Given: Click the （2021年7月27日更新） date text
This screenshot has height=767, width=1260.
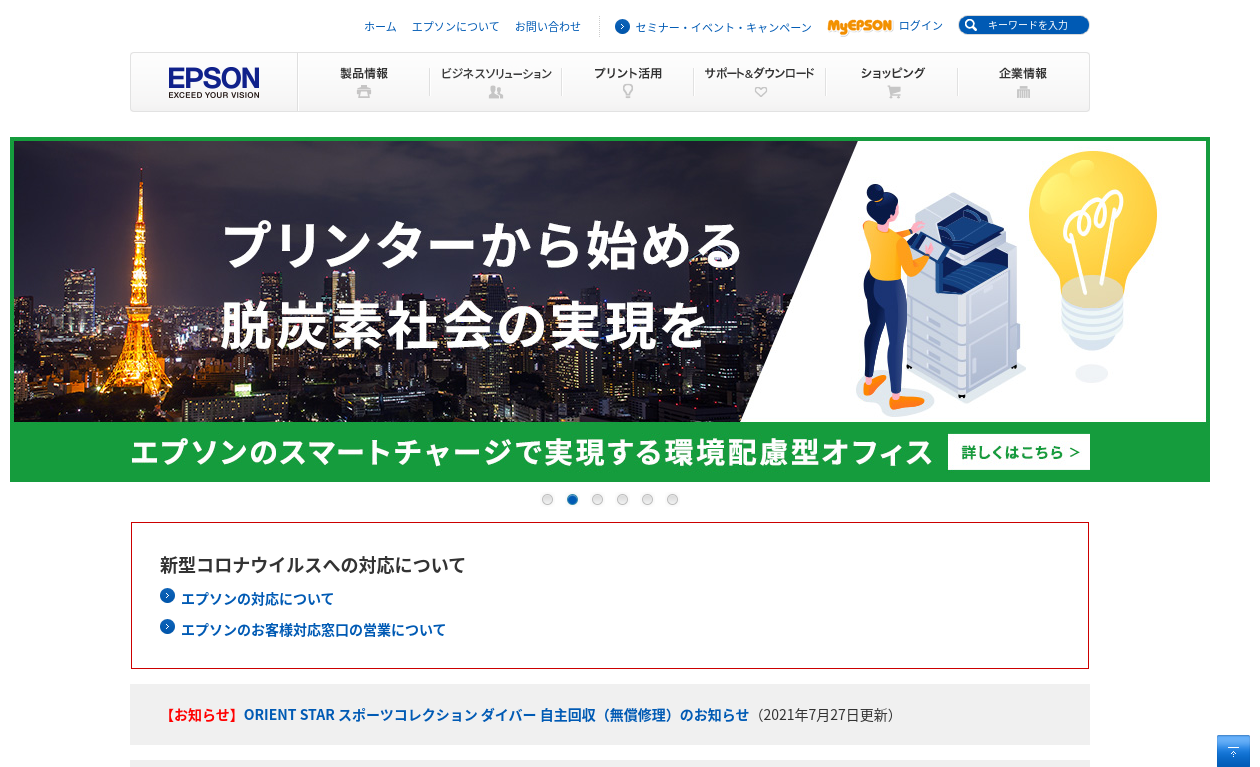Looking at the screenshot, I should click(x=826, y=715).
